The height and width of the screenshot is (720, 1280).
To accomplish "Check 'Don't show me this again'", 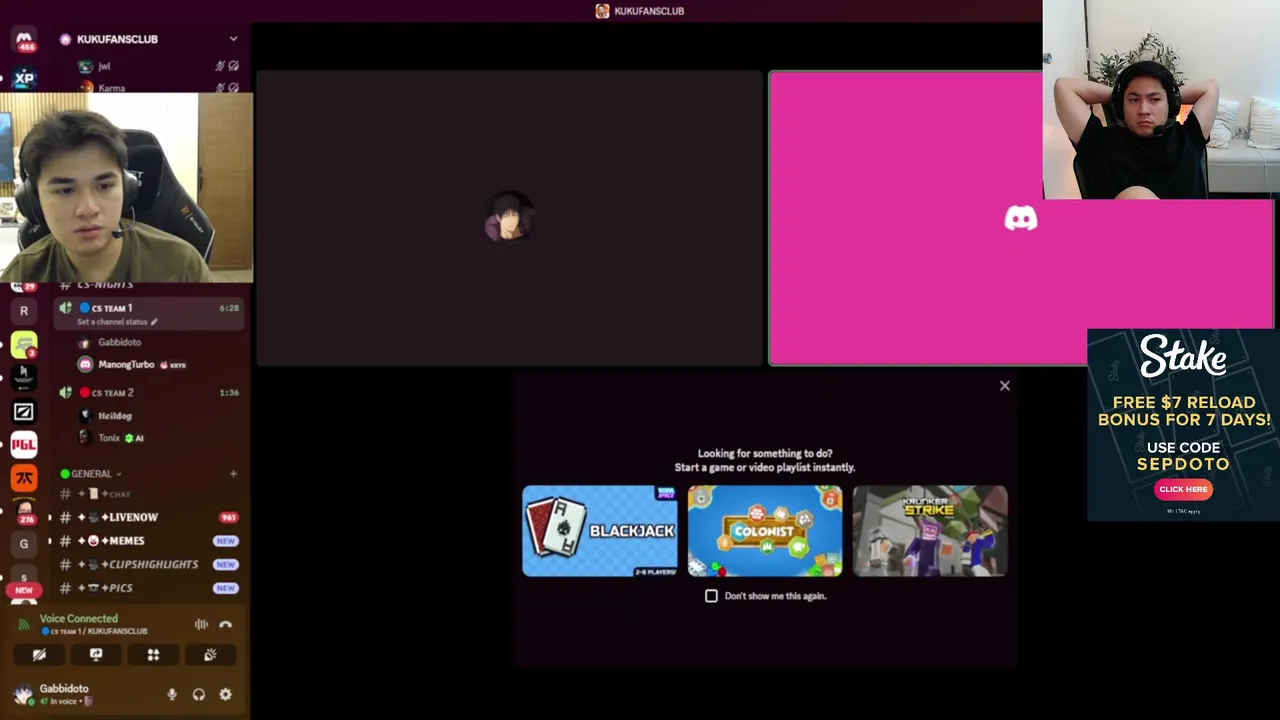I will pyautogui.click(x=711, y=596).
